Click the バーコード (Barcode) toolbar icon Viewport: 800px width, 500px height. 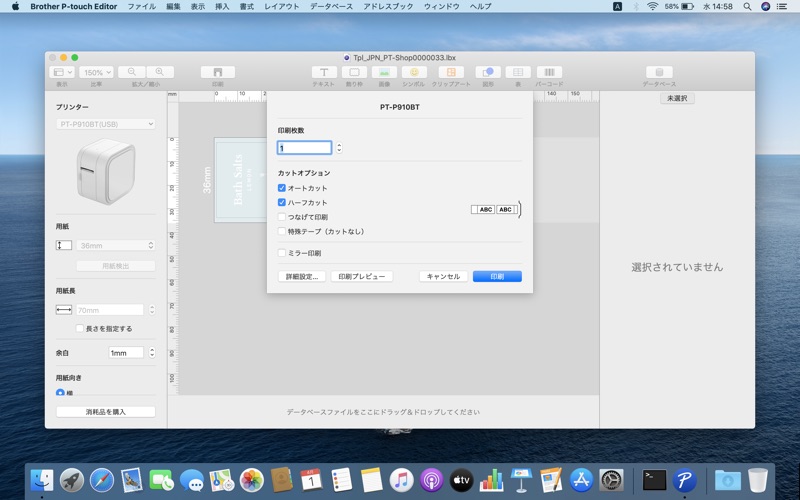pyautogui.click(x=549, y=72)
